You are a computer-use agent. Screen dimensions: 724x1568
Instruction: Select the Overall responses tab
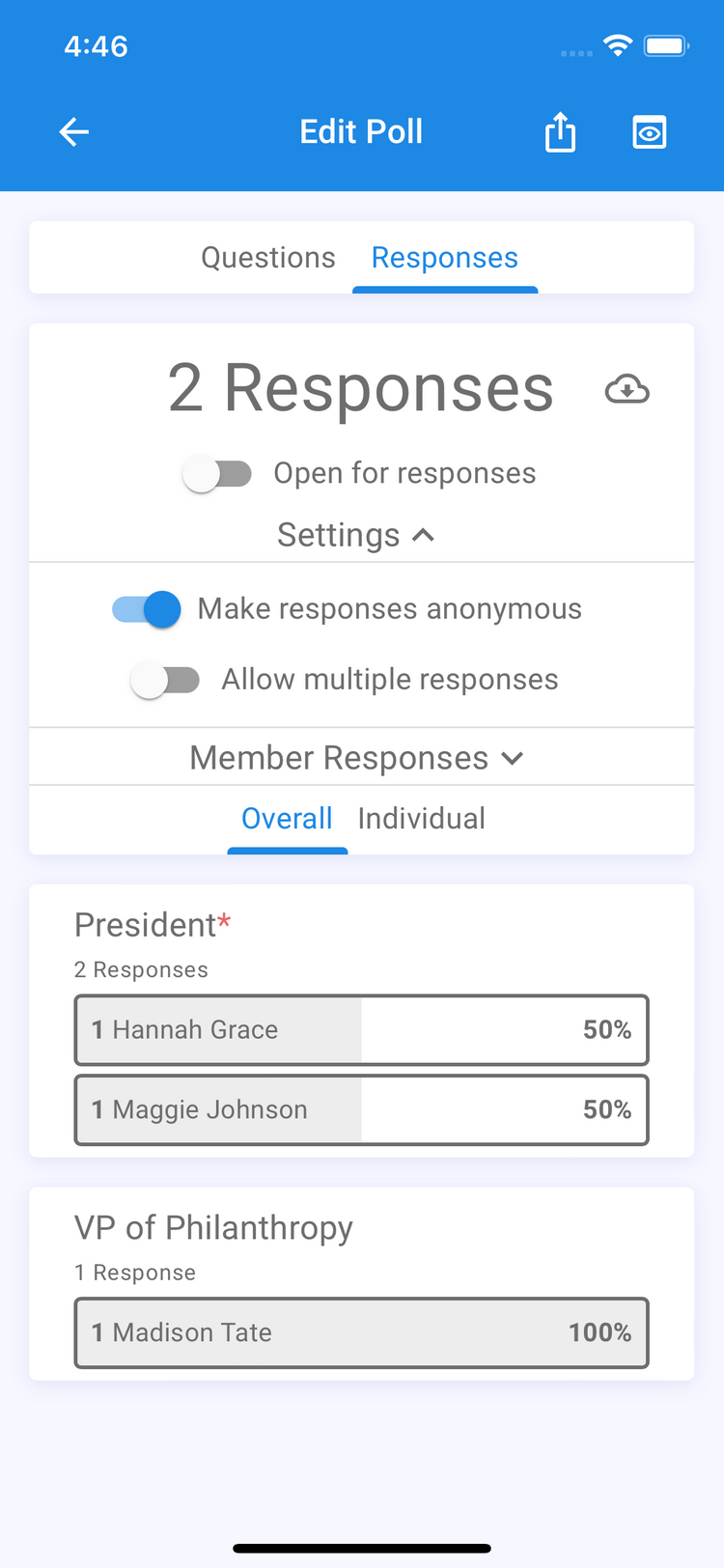[x=287, y=819]
